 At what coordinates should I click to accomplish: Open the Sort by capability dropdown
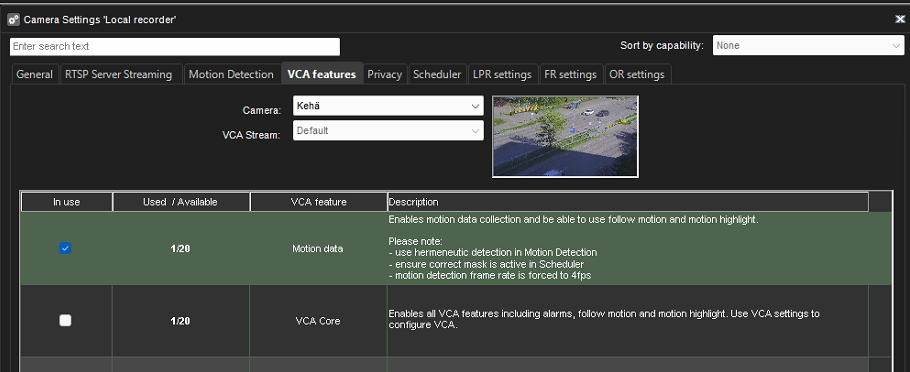[x=808, y=45]
